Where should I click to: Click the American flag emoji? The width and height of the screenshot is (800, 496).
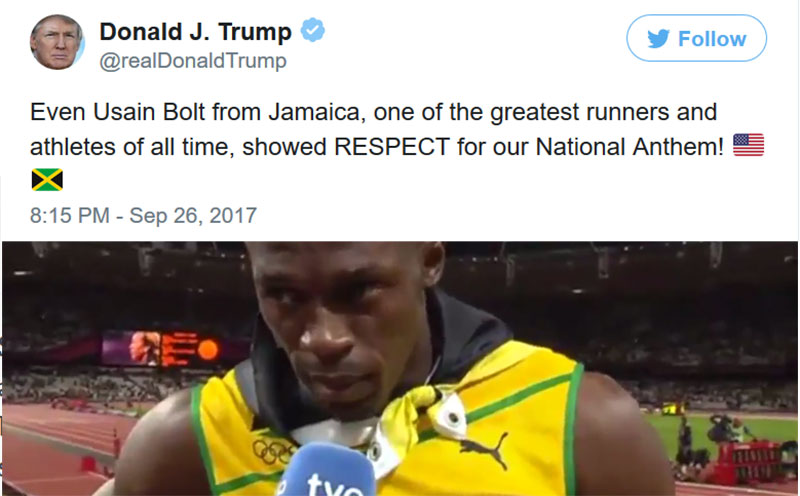pos(748,145)
